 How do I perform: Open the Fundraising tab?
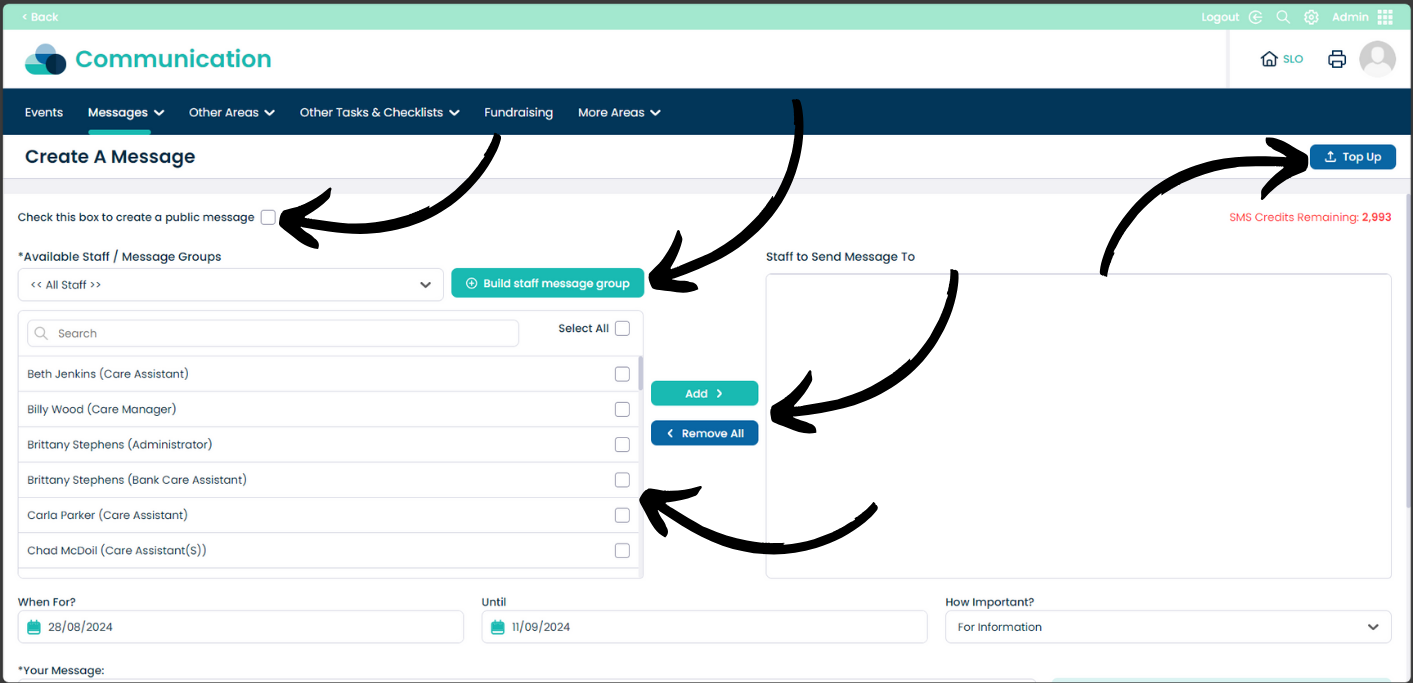518,112
